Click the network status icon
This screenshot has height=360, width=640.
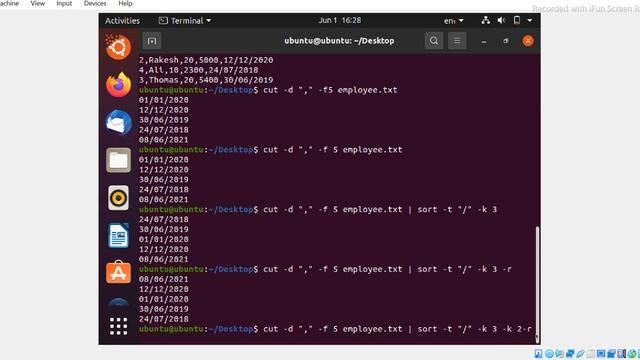(x=486, y=20)
